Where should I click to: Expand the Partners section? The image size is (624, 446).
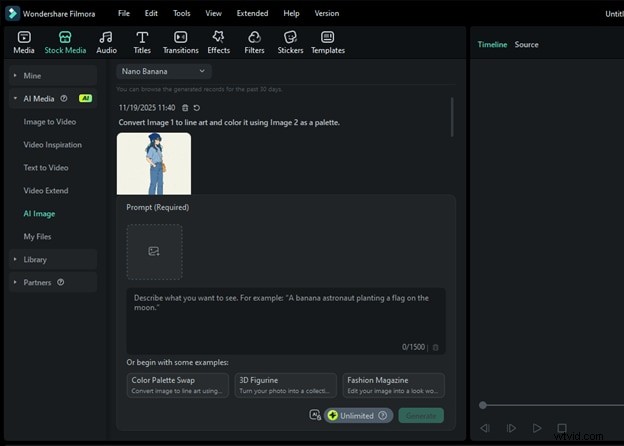[x=15, y=282]
